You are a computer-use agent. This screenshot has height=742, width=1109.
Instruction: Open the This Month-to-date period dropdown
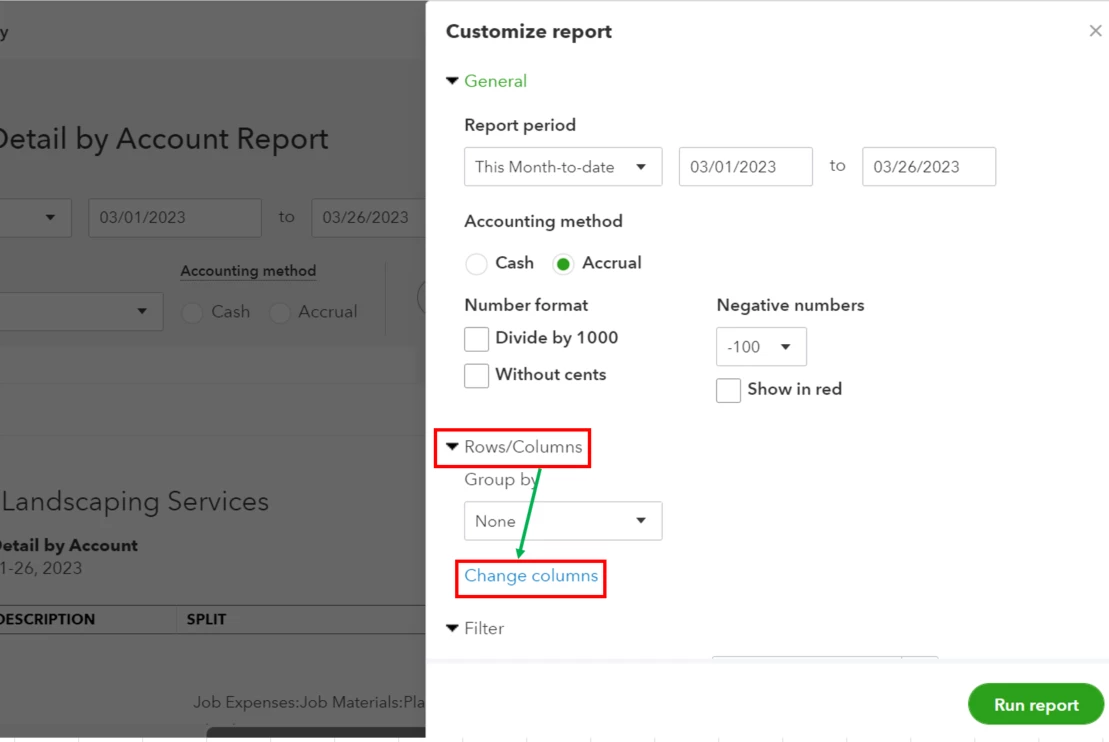(563, 167)
